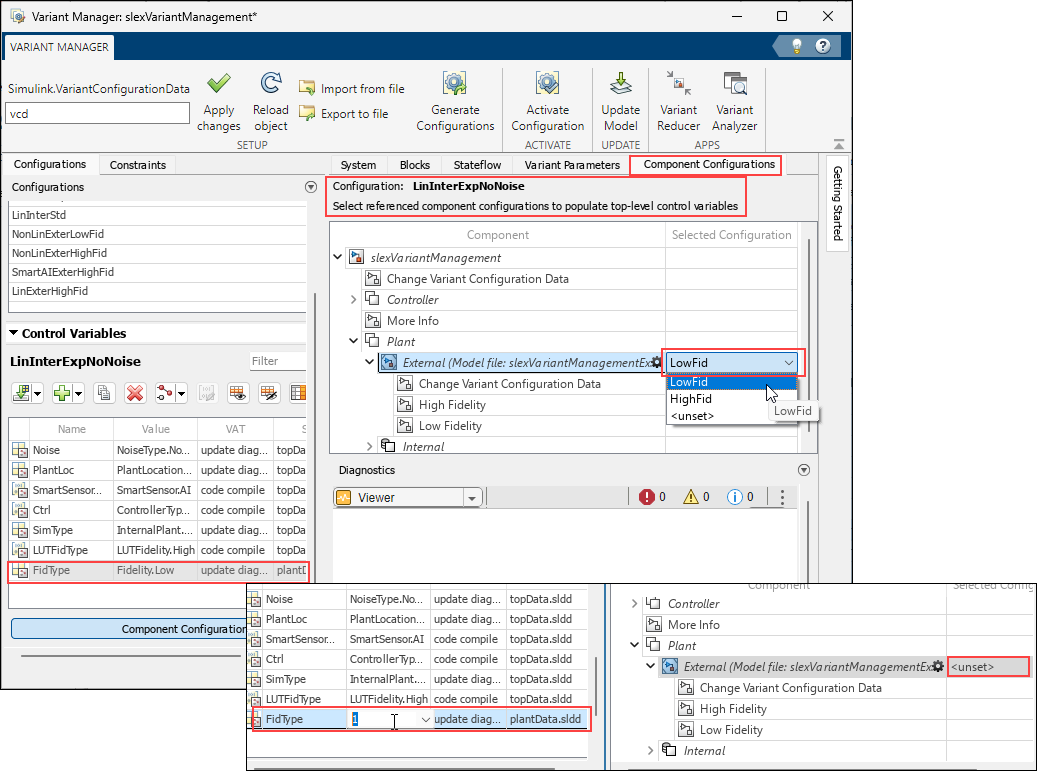Select the NonLinExterLowFid configuration

(59, 234)
